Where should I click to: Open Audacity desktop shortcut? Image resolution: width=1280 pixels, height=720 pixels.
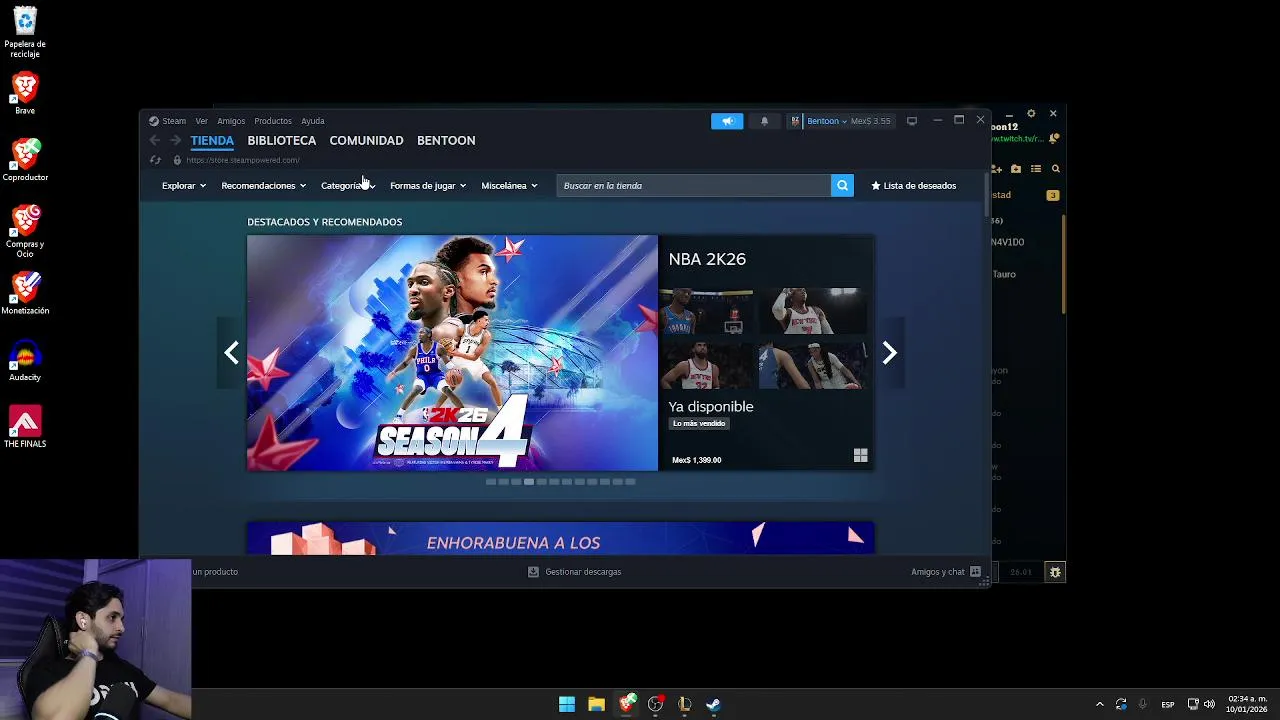pyautogui.click(x=25, y=361)
